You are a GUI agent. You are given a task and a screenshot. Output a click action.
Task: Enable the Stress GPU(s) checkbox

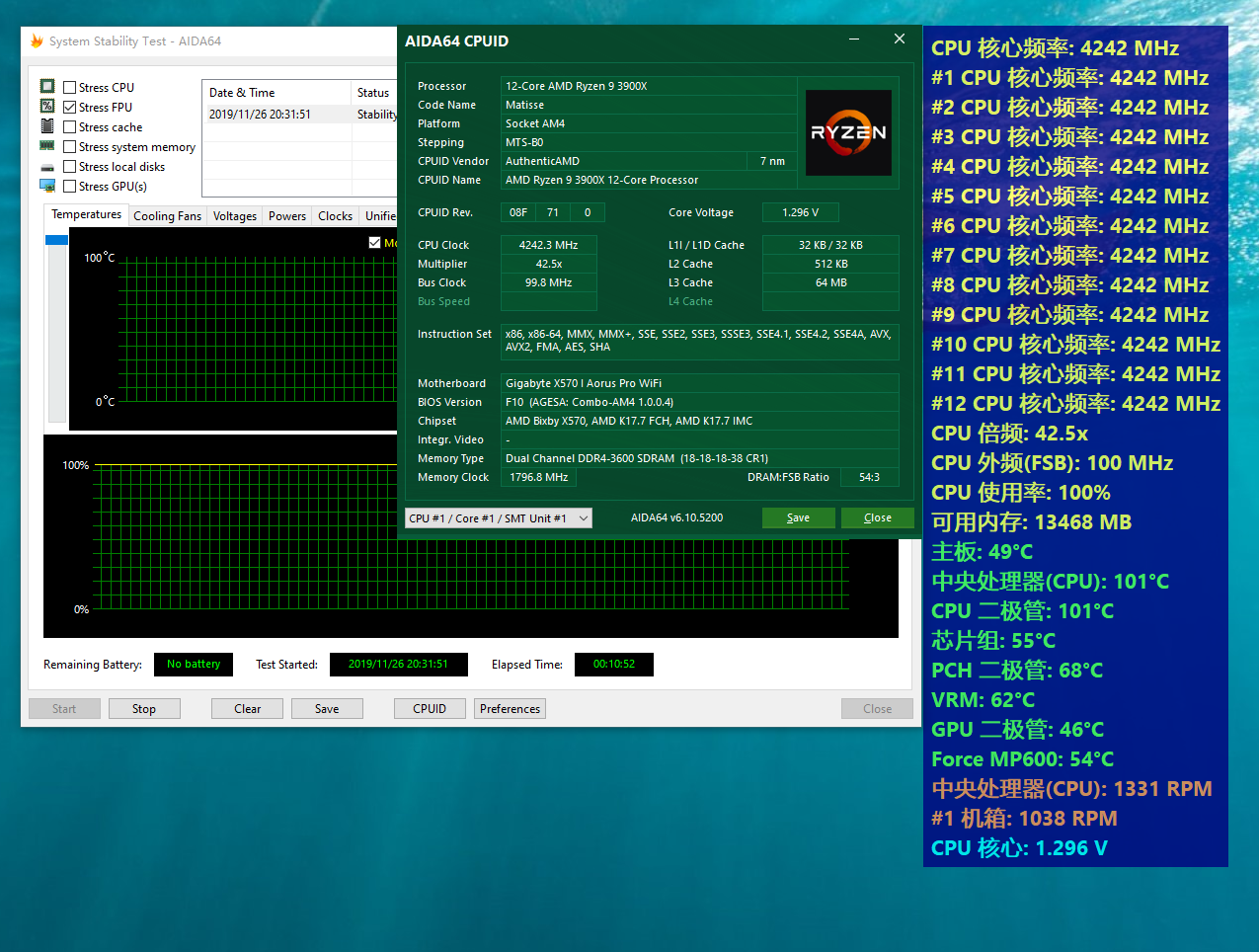coord(69,186)
